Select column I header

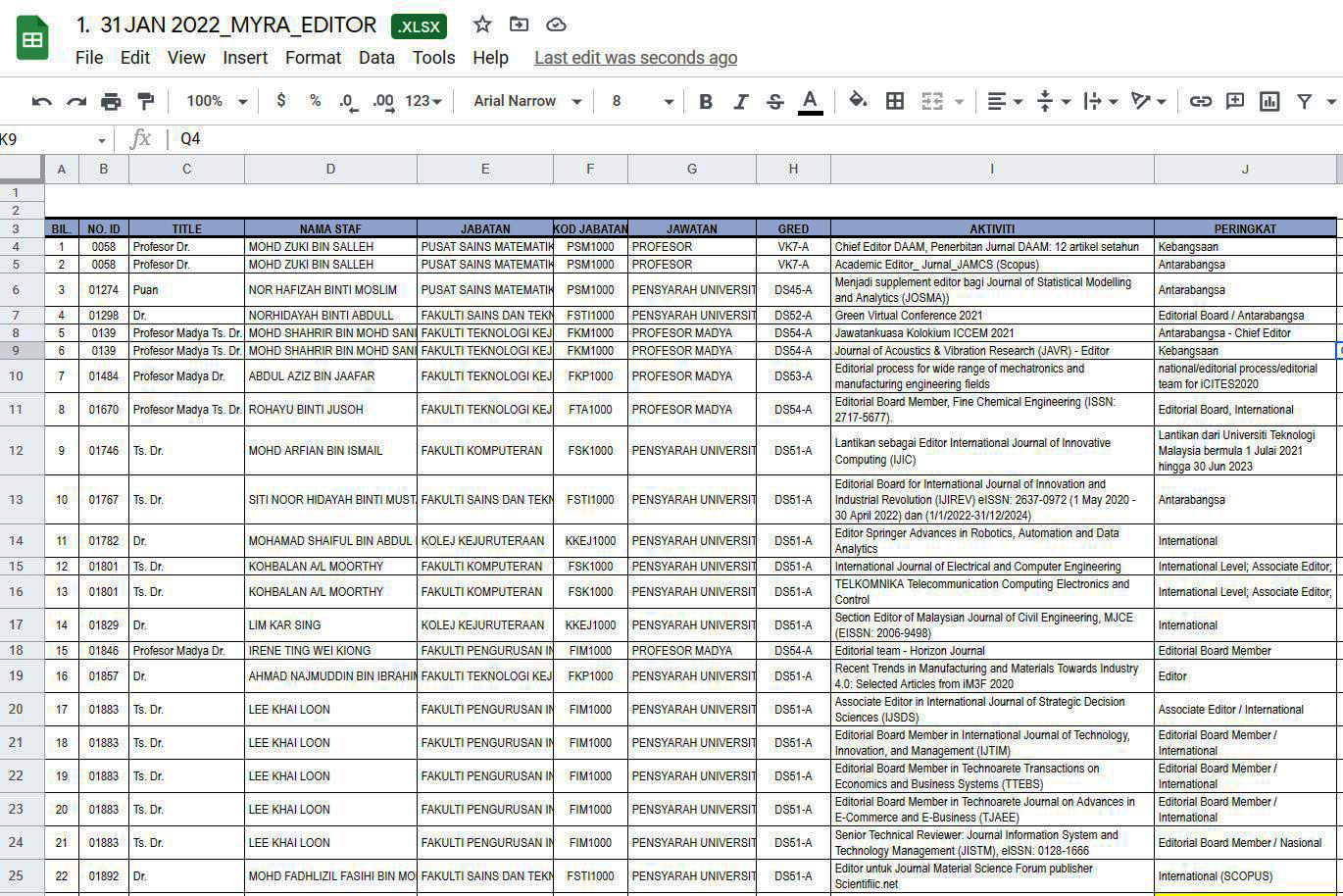click(992, 169)
